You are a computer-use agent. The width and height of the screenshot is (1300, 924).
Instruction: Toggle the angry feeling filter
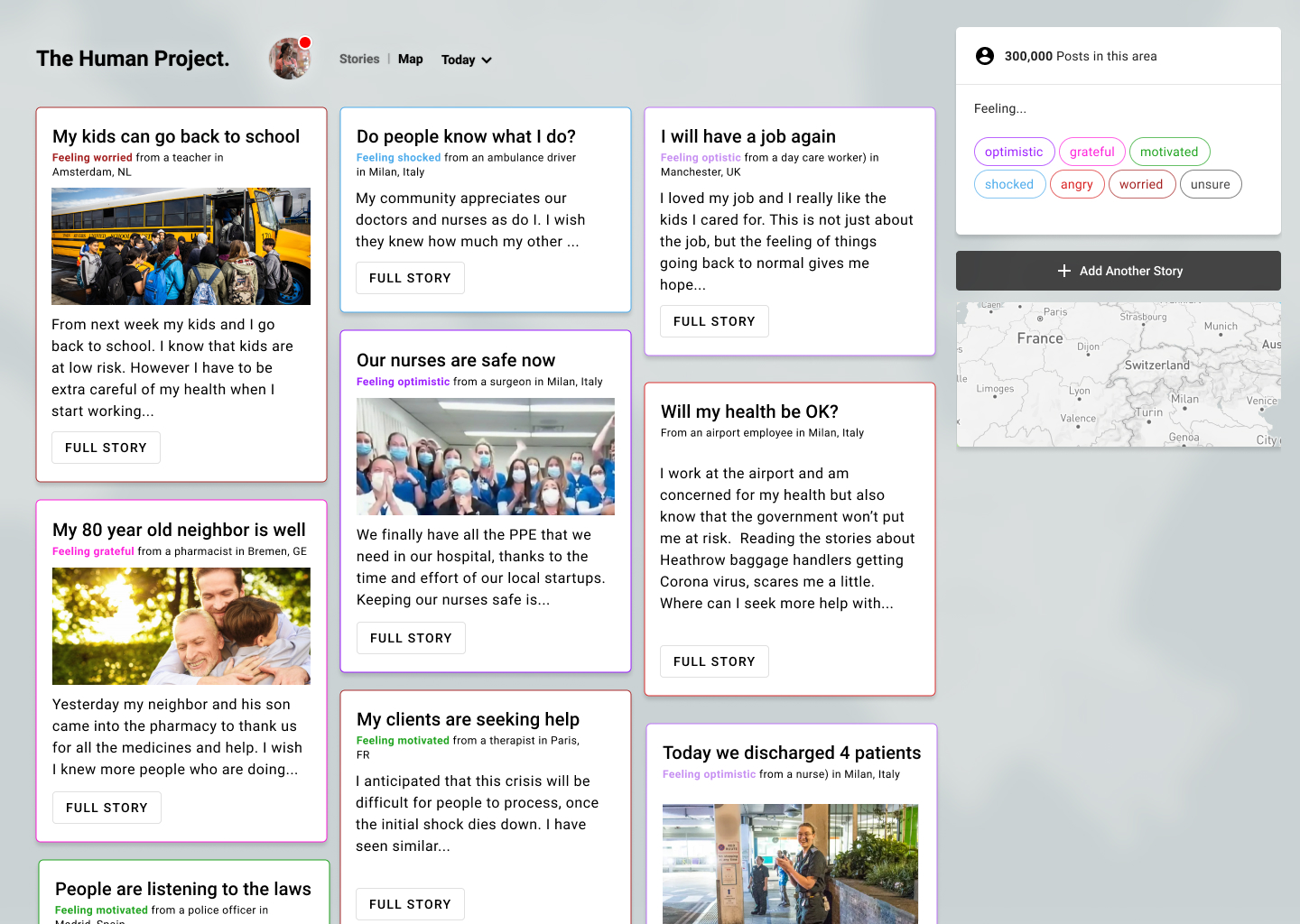pos(1077,184)
